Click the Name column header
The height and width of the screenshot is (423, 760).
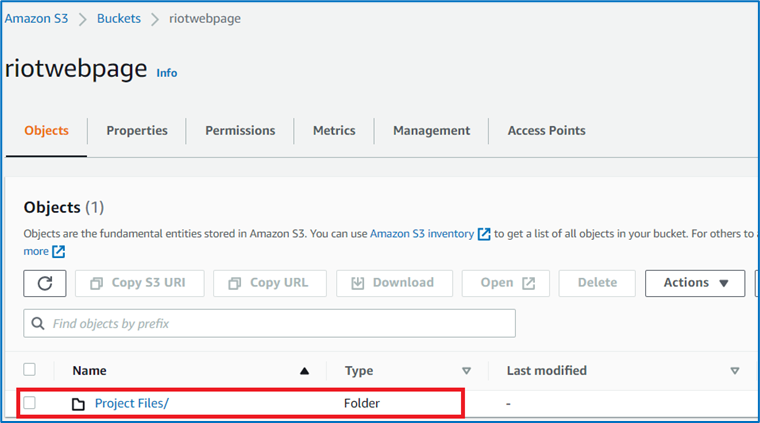click(x=90, y=371)
